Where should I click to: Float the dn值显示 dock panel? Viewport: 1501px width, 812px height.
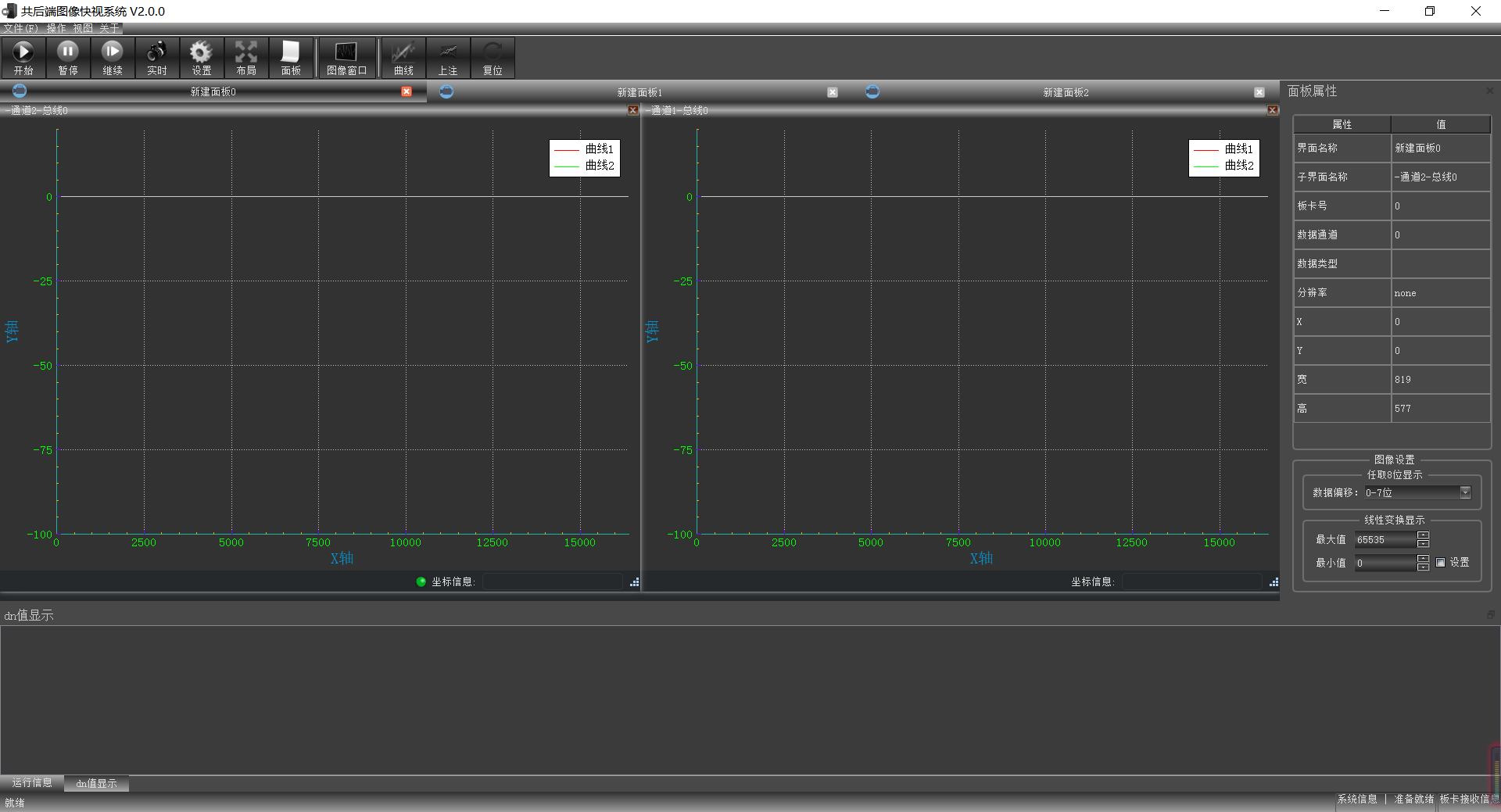point(1491,615)
